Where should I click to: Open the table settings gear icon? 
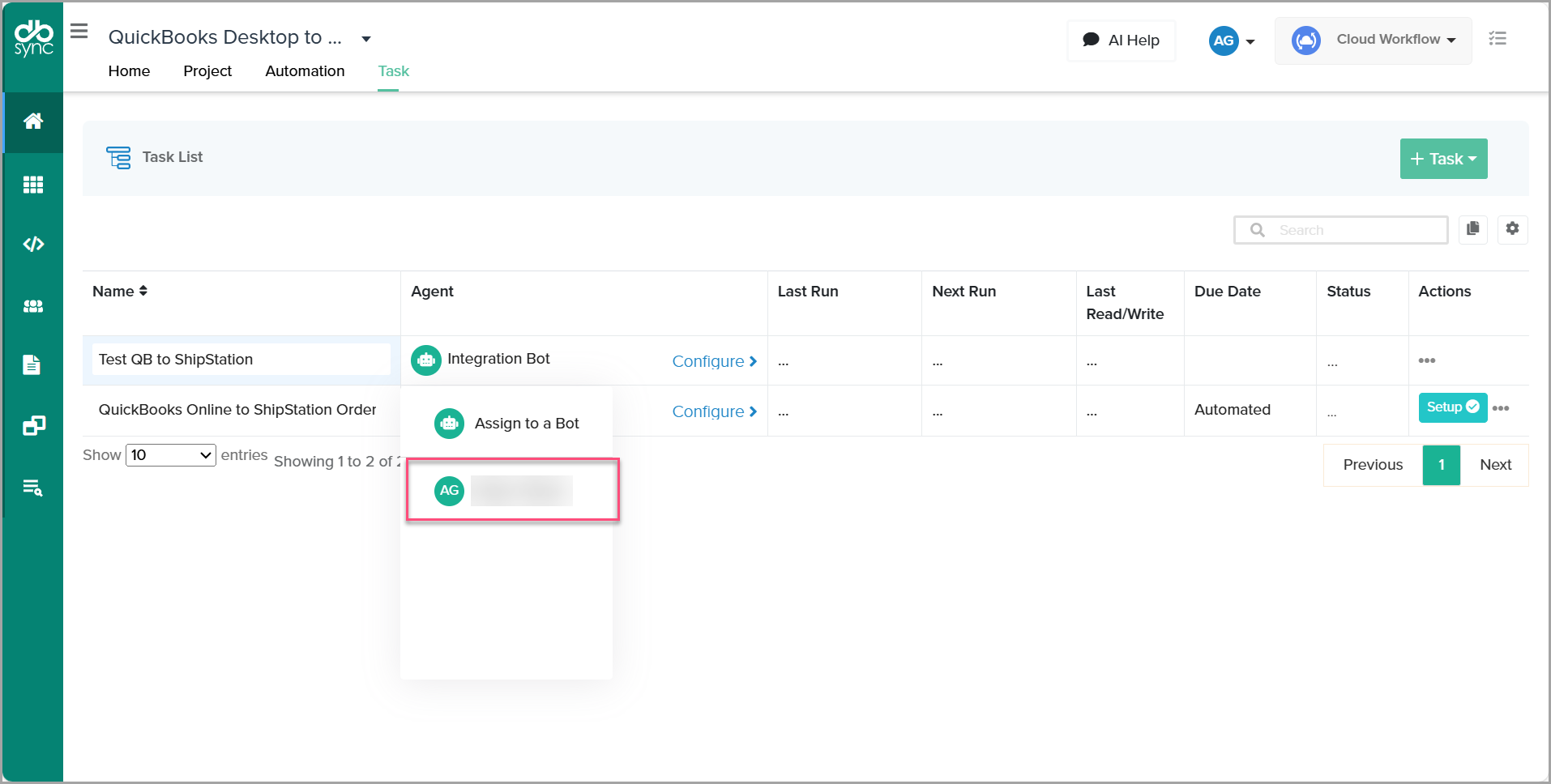point(1512,229)
